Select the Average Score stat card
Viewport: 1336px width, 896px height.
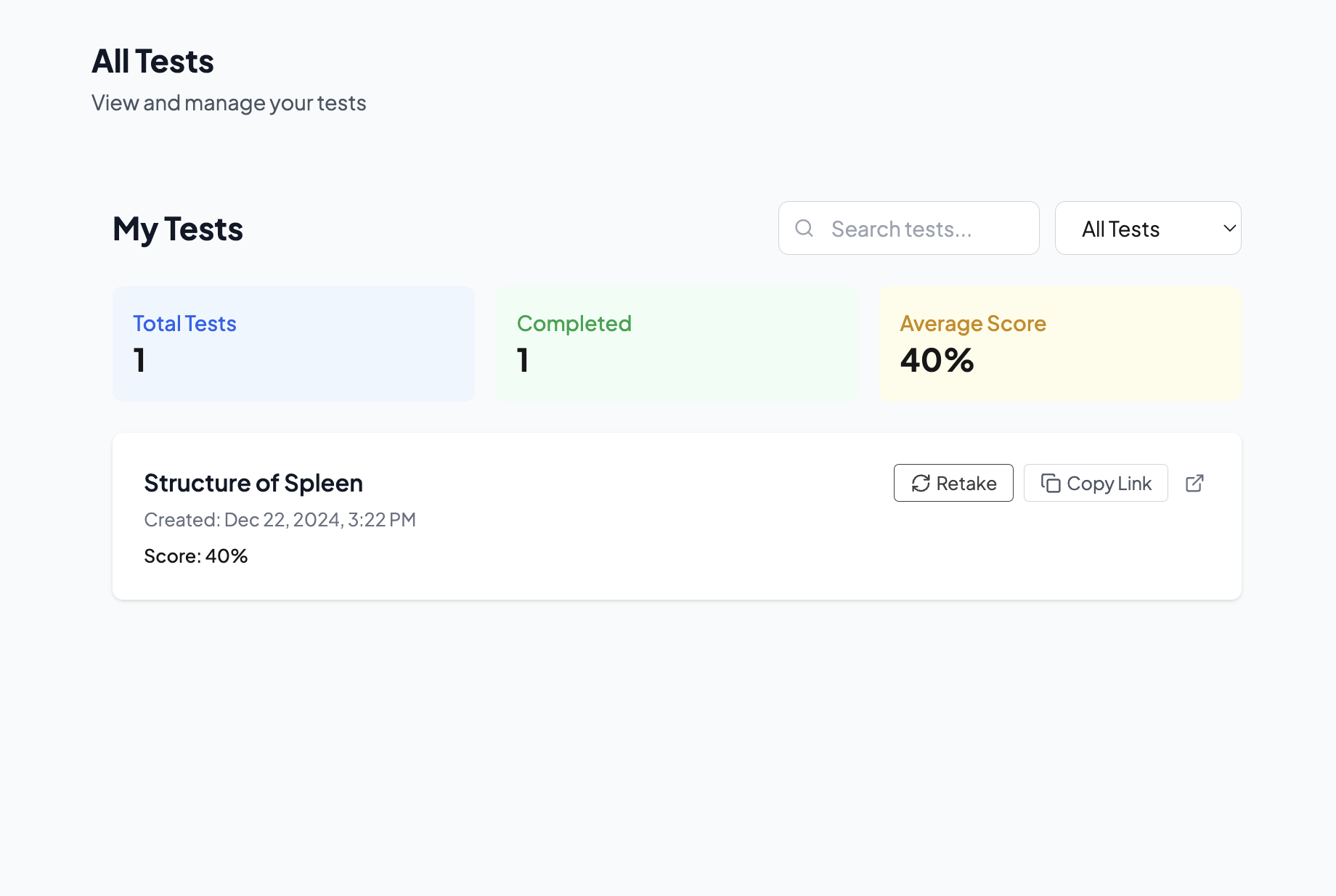coord(1060,343)
